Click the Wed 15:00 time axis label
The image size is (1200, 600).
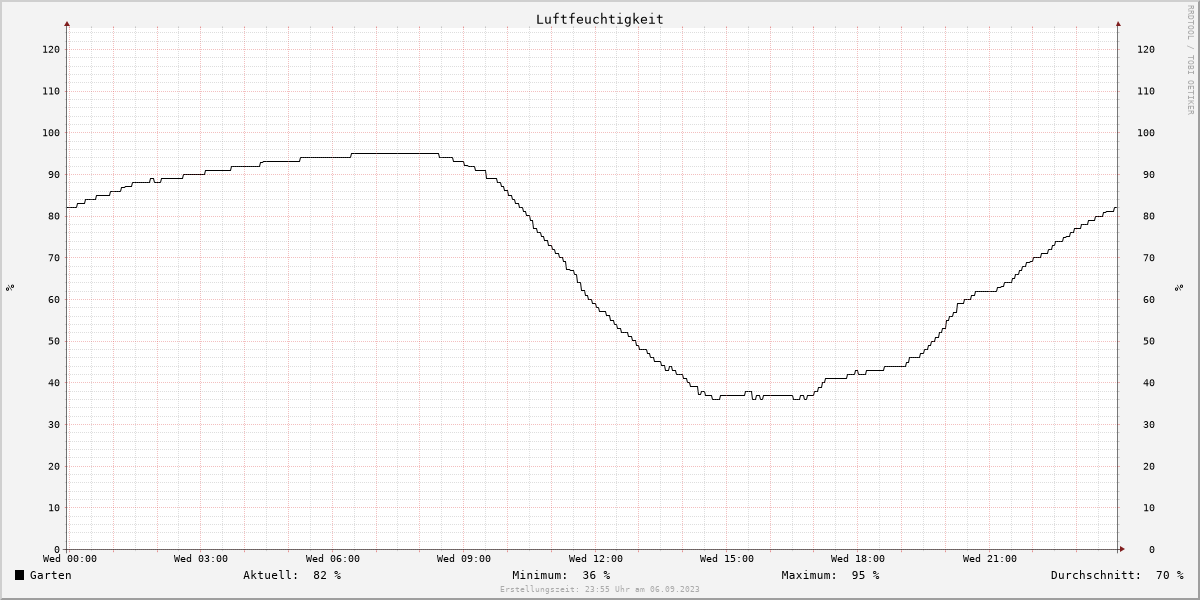pos(727,558)
